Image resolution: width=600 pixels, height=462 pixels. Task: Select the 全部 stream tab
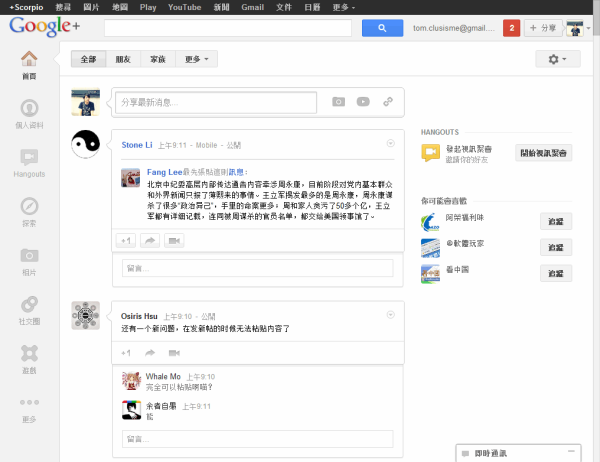88,59
